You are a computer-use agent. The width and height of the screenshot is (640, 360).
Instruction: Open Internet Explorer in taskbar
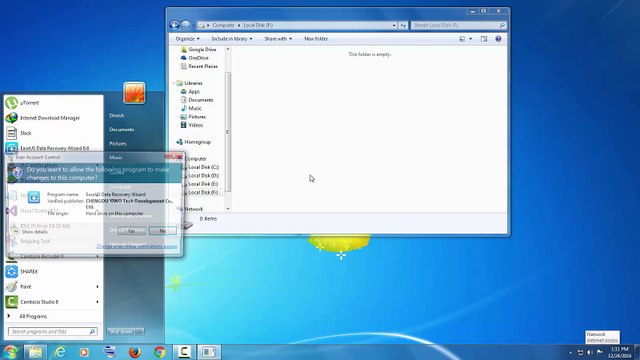(60, 352)
